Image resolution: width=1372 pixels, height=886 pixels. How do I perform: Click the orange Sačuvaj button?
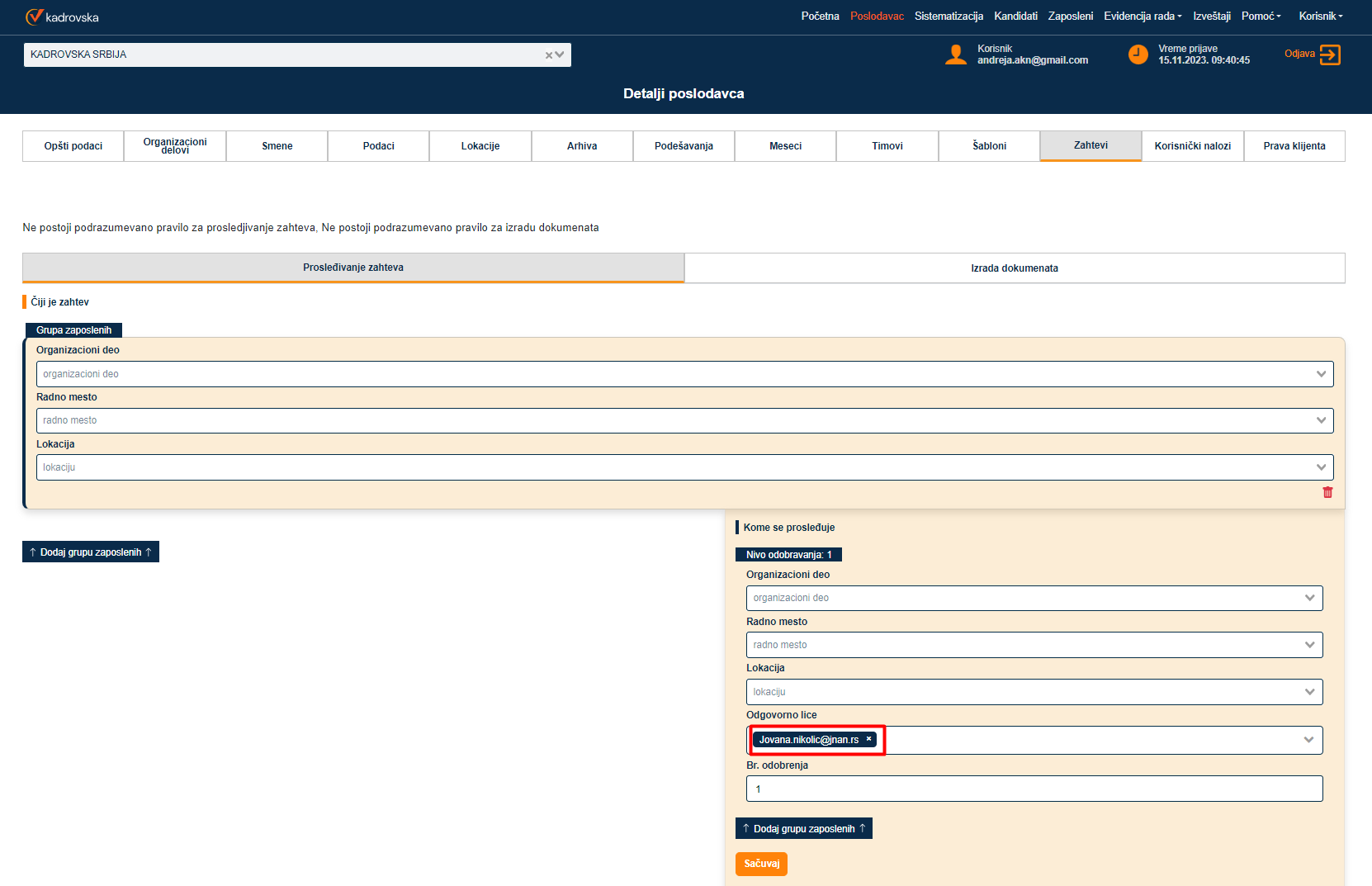click(x=761, y=864)
